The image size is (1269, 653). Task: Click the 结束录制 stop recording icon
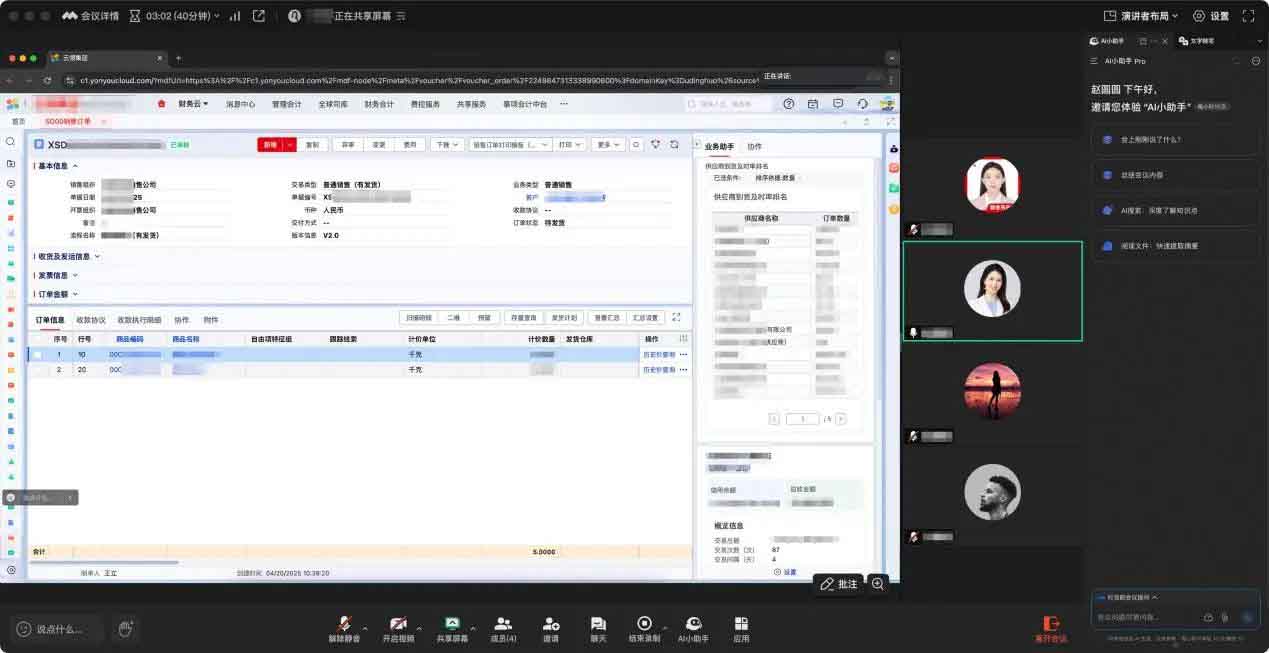[x=644, y=624]
